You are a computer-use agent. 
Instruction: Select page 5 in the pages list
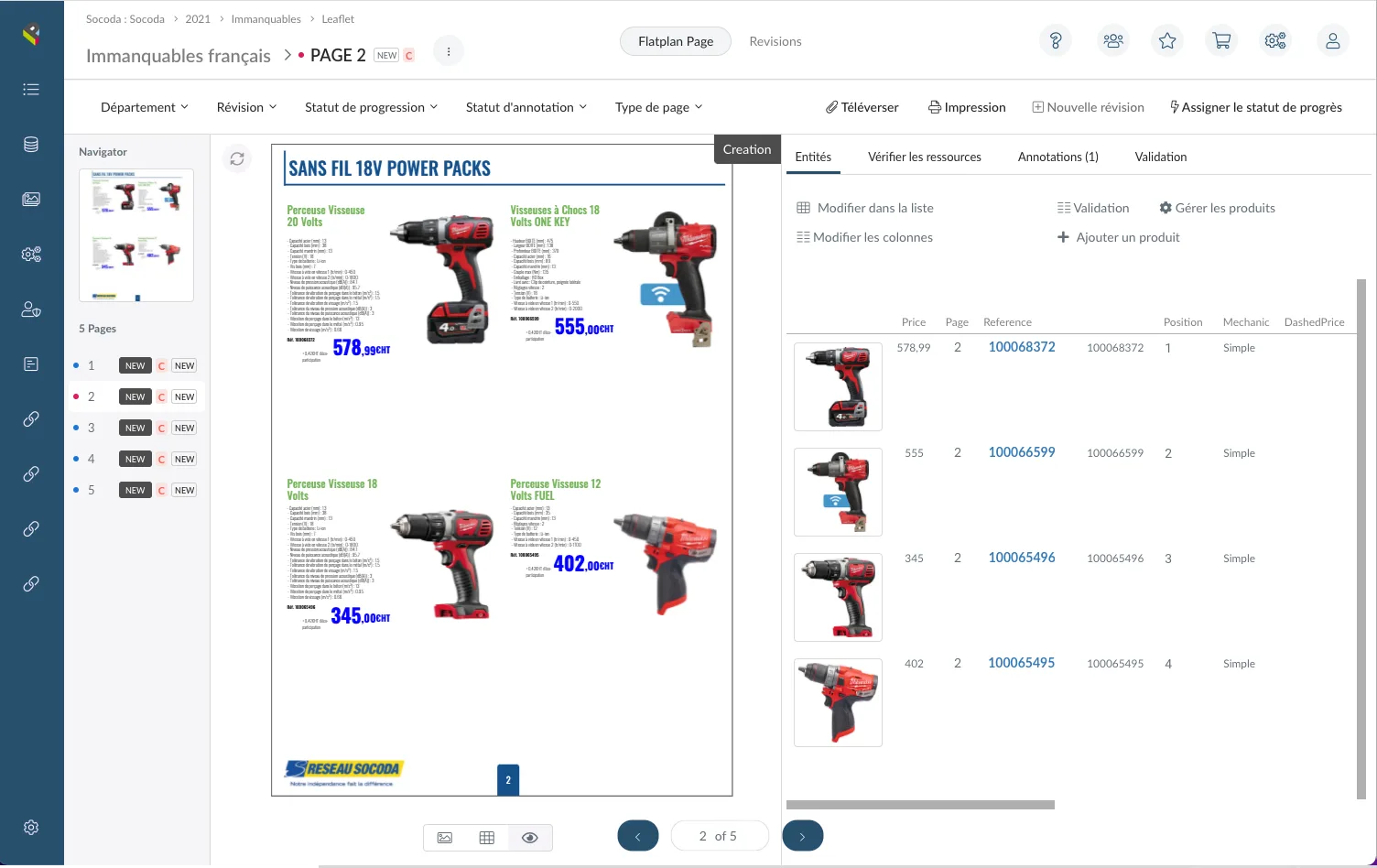click(x=136, y=490)
